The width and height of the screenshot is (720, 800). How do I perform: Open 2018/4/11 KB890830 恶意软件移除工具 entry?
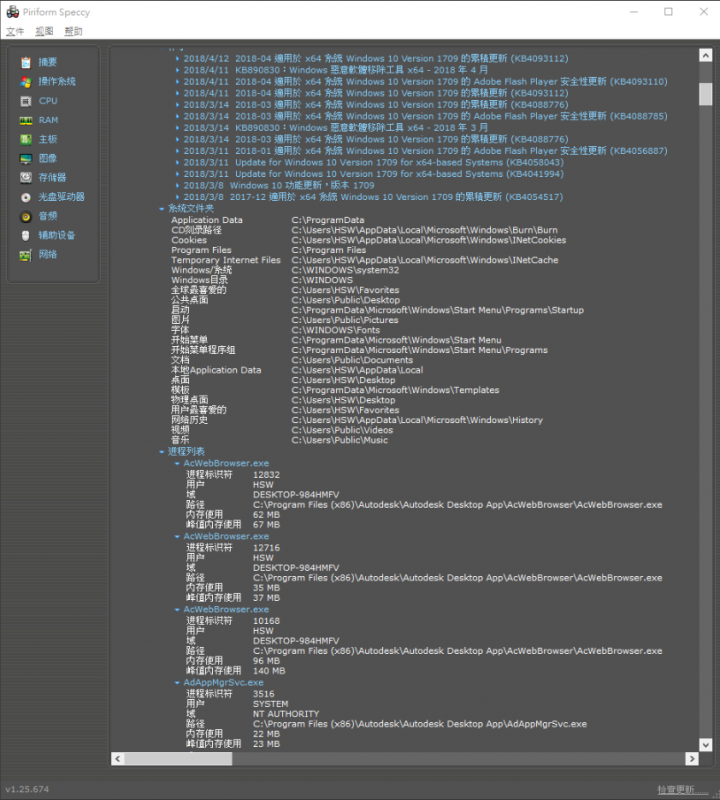click(336, 70)
